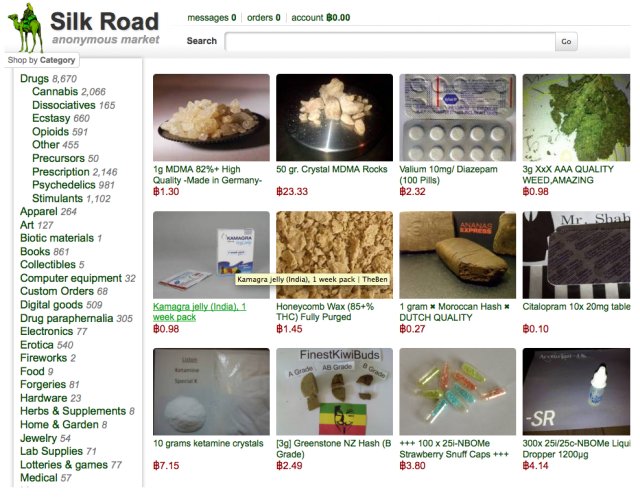The width and height of the screenshot is (640, 497).
Task: Select the Shop by Category tab
Action: pos(41,60)
